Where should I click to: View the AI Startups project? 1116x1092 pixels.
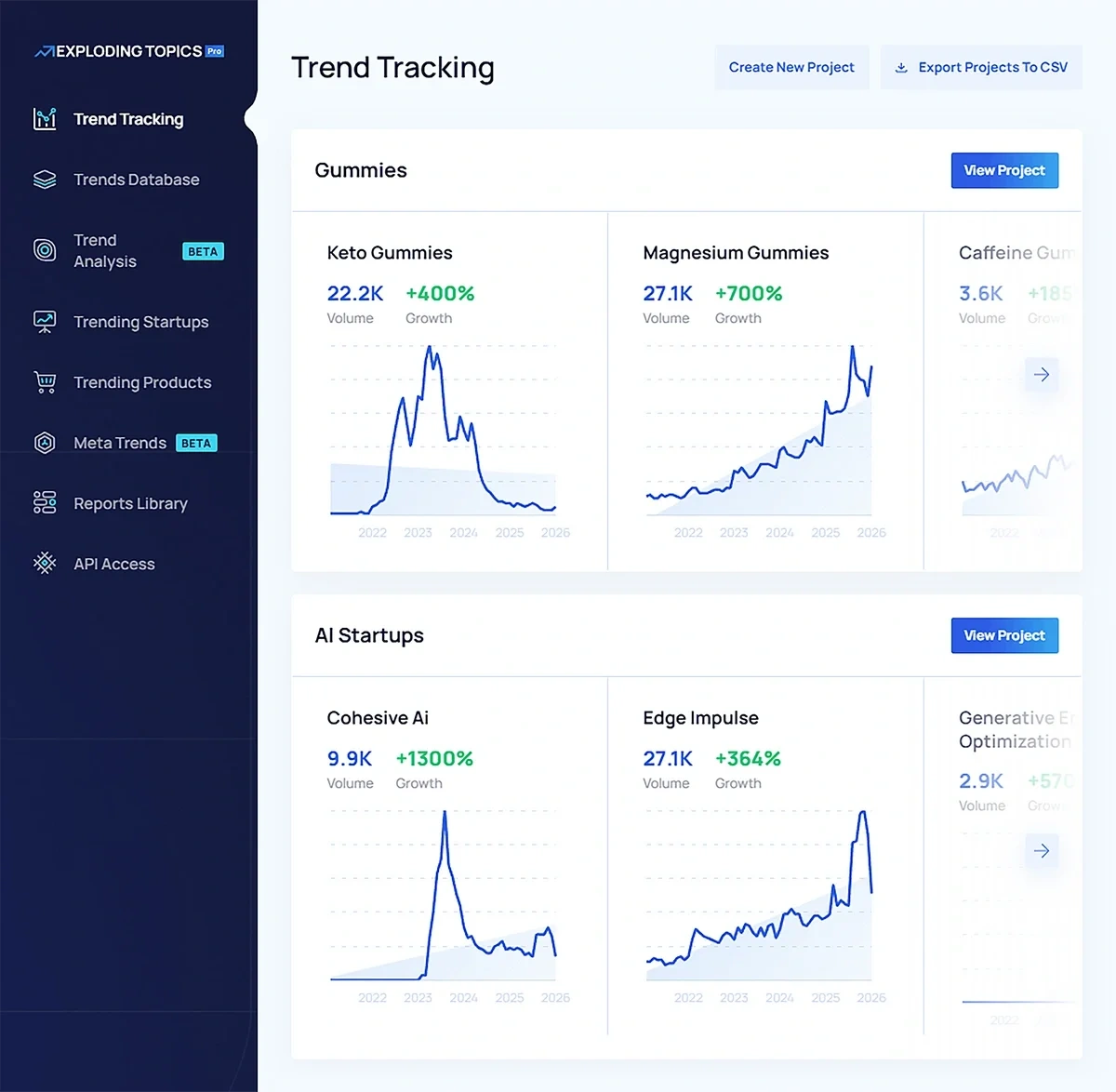[x=1004, y=635]
